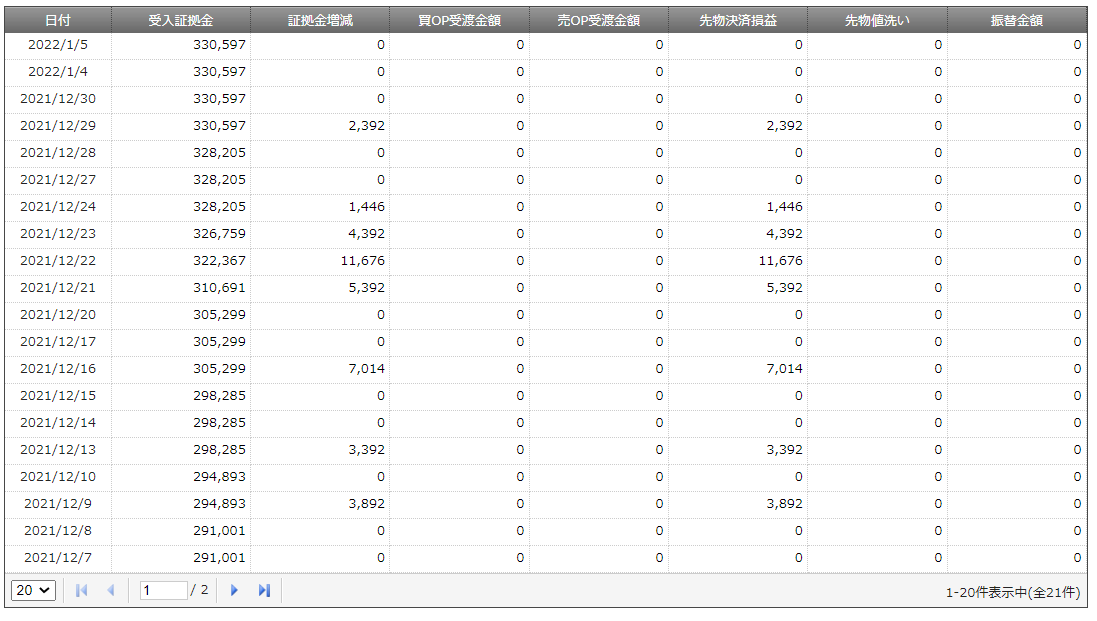
Task: Open the rows-per-page dropdown showing 20
Action: click(x=33, y=590)
